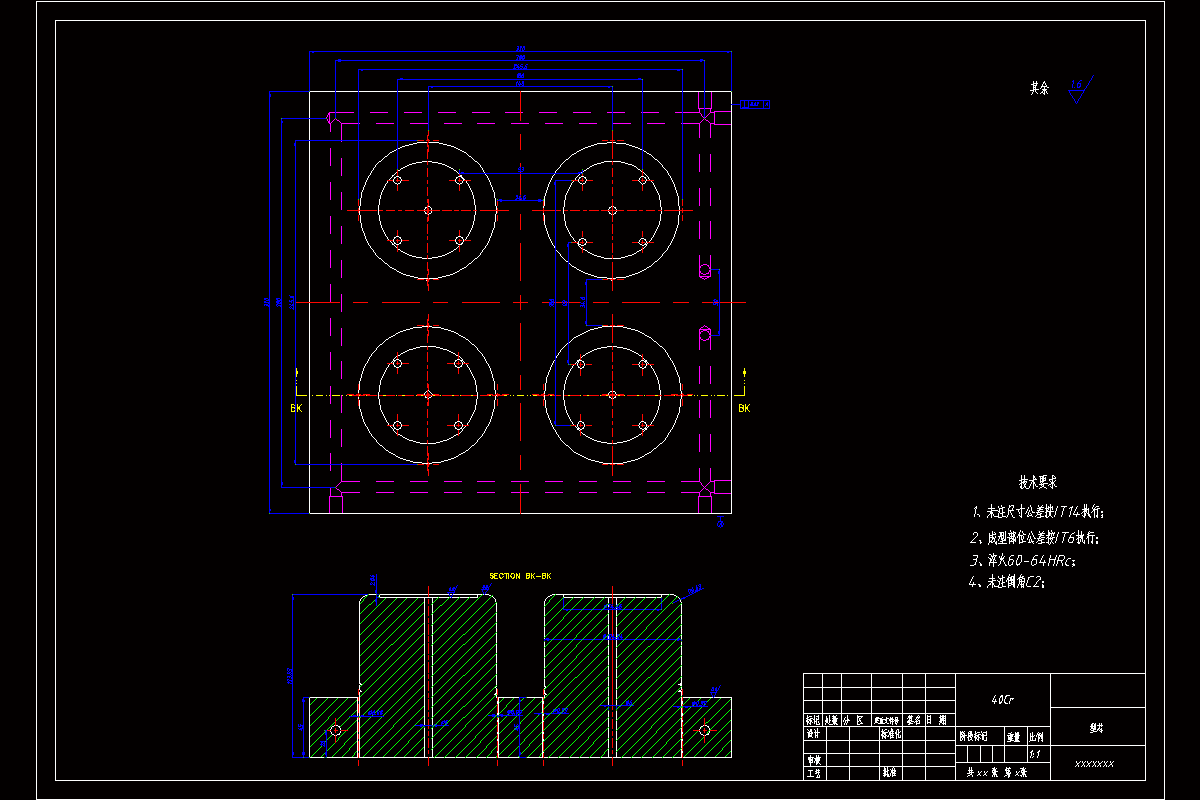Select the left BK section marker
1200x800 pixels.
pos(296,408)
